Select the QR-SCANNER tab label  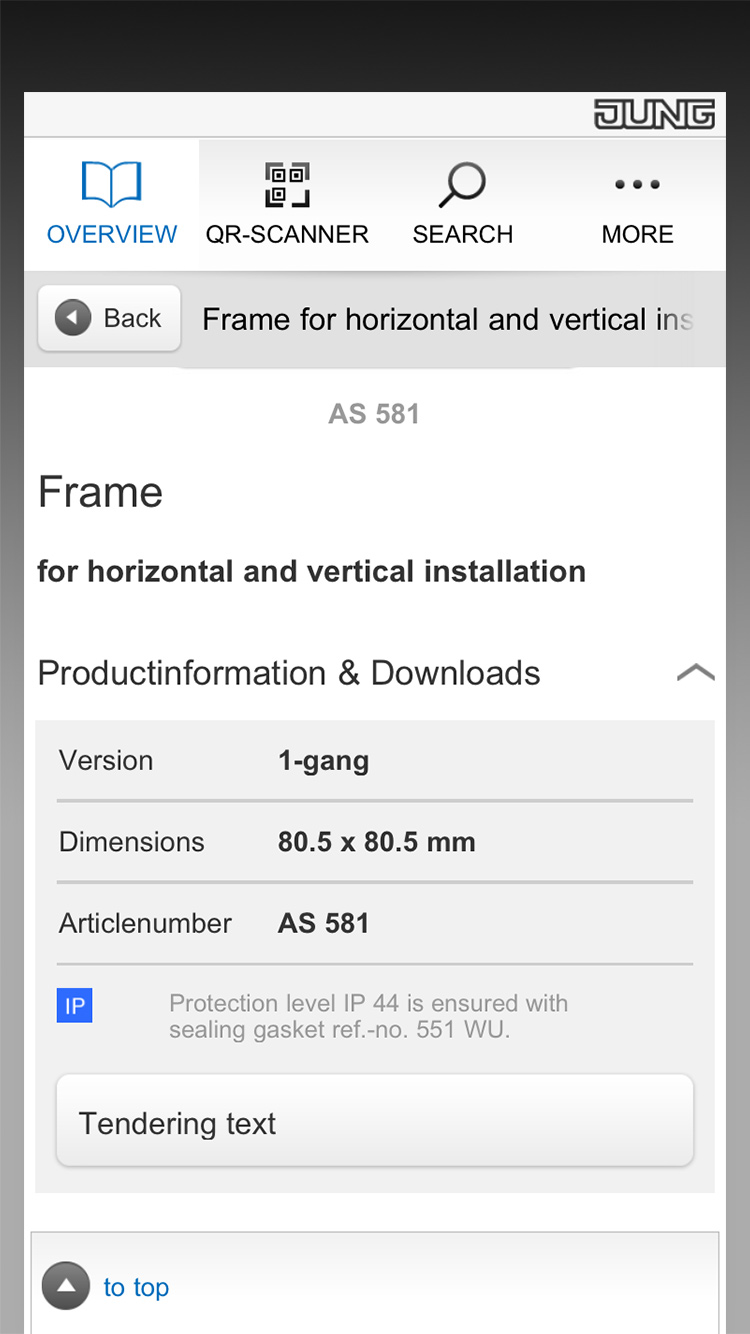287,235
